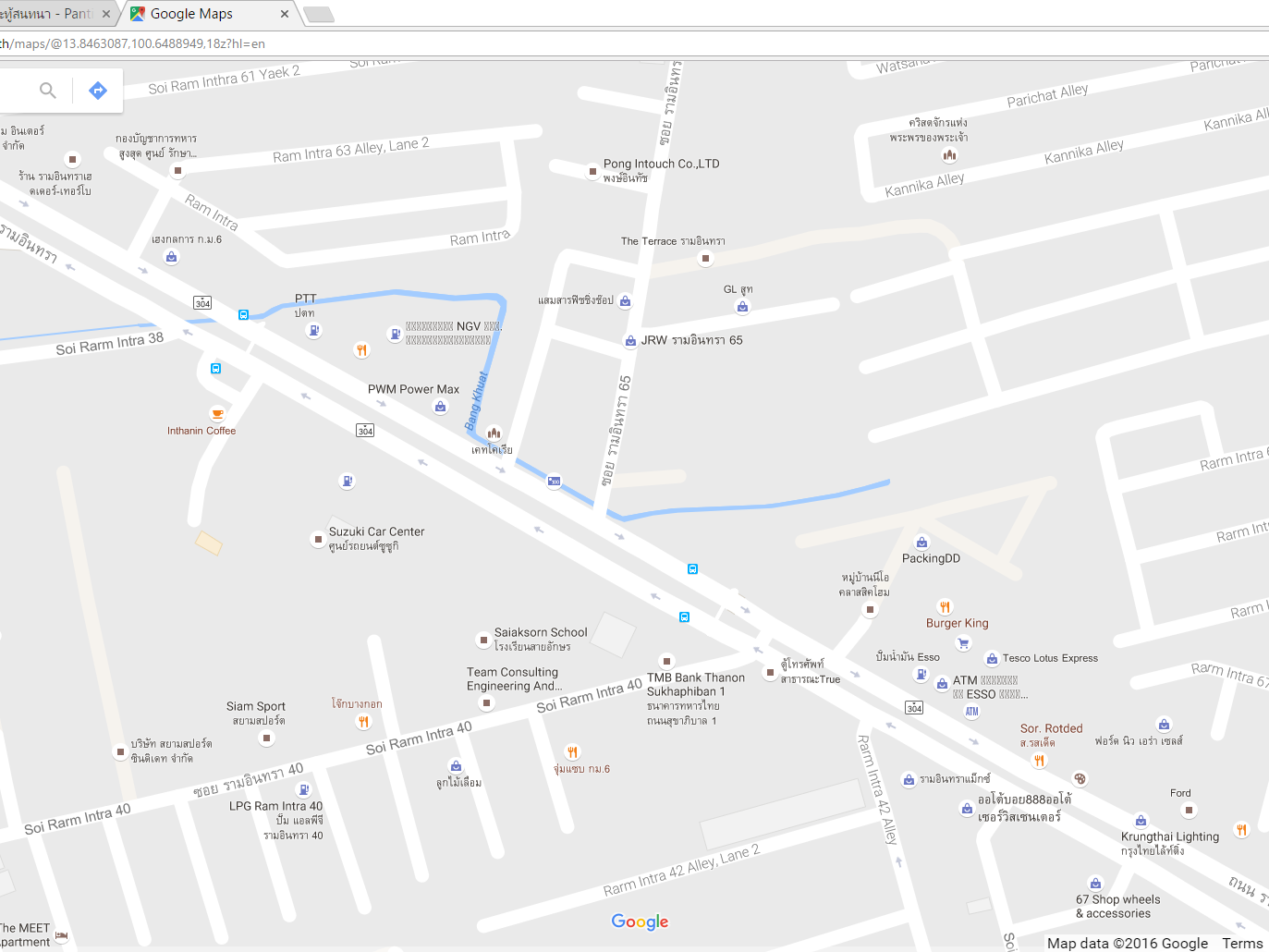1269x952 pixels.
Task: Open the Terms link
Action: coord(1242,943)
